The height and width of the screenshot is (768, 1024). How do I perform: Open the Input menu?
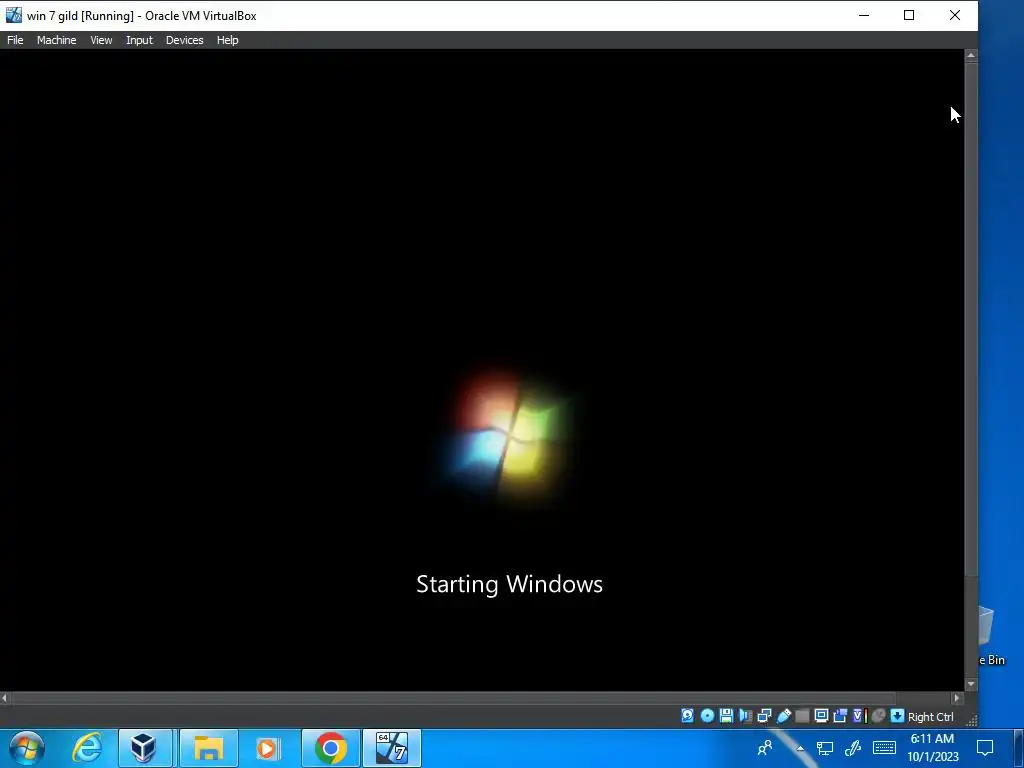click(139, 40)
